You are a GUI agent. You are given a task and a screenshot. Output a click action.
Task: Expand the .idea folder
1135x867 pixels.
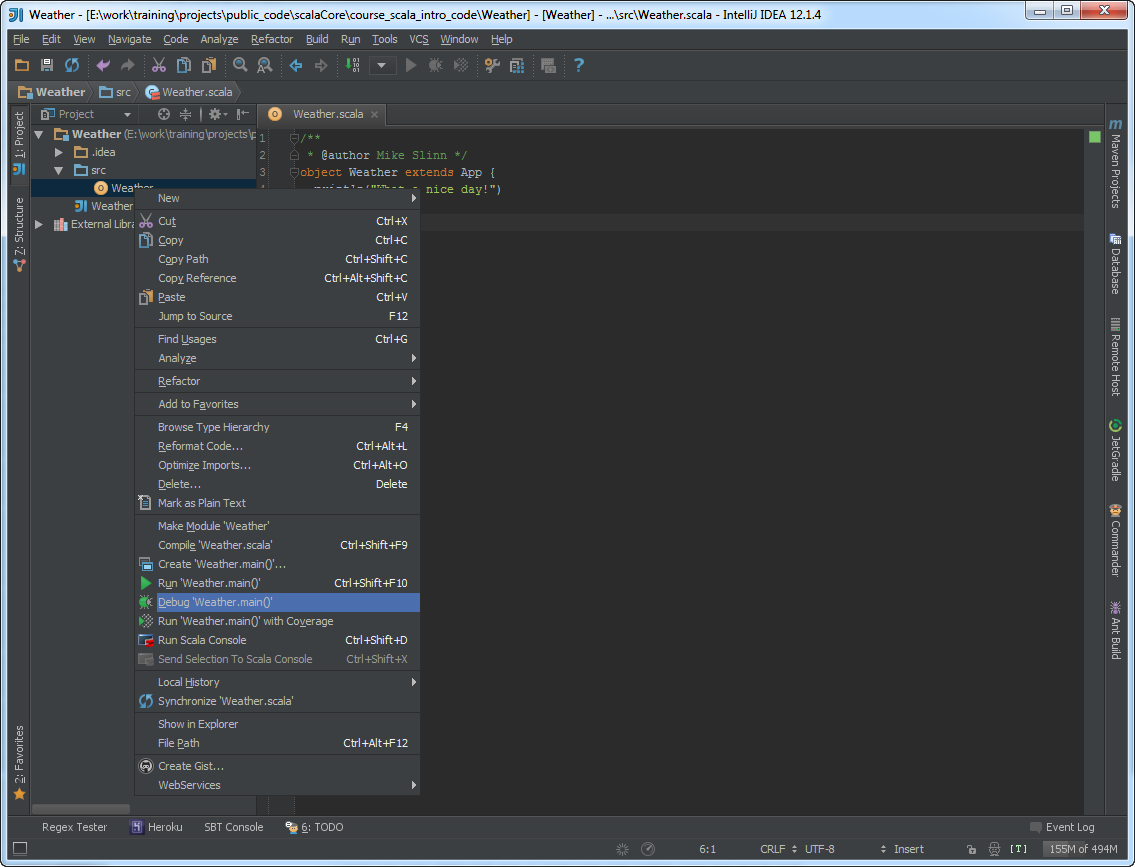tap(59, 152)
